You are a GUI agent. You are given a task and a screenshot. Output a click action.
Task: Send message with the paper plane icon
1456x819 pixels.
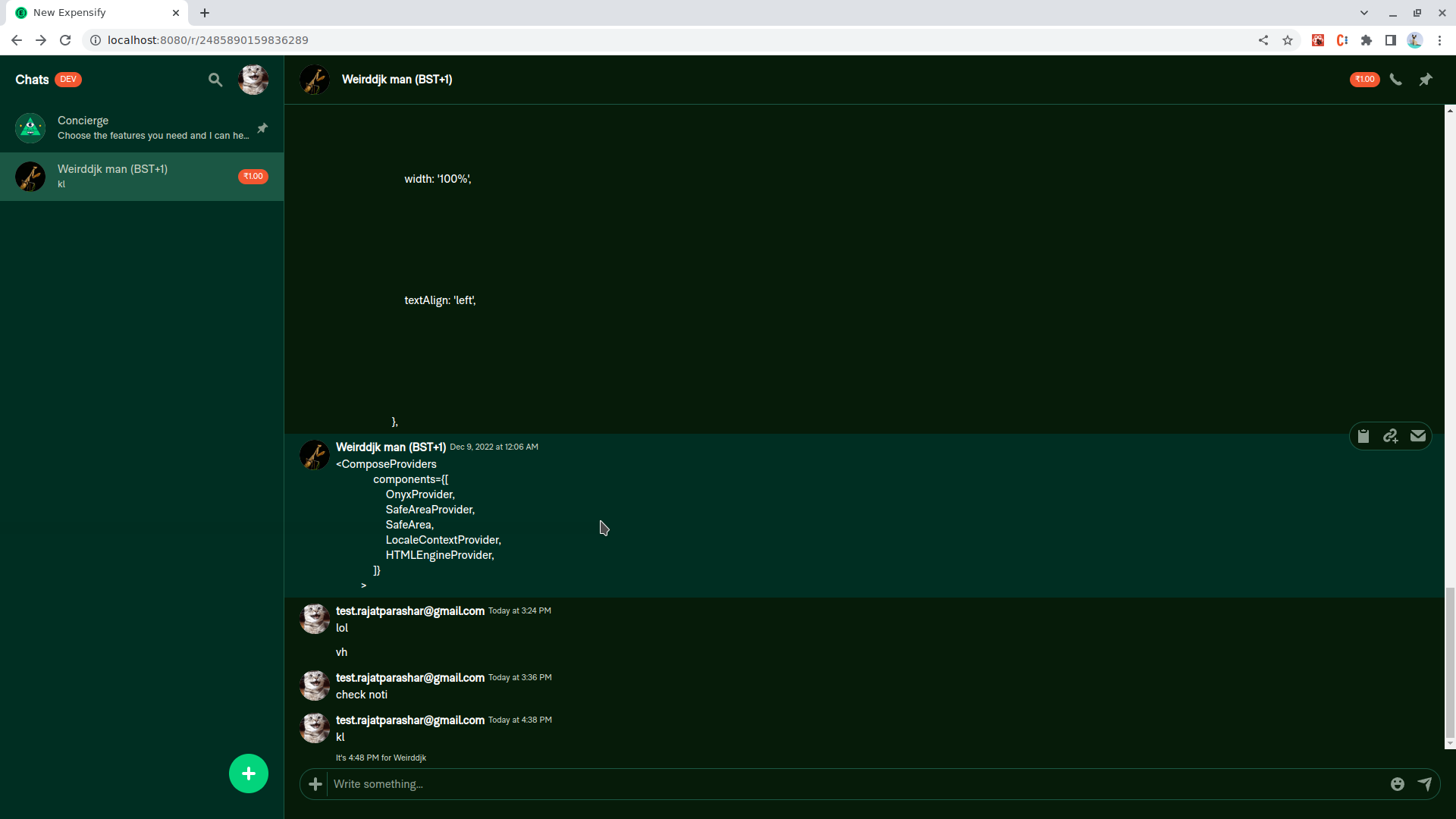[1425, 784]
